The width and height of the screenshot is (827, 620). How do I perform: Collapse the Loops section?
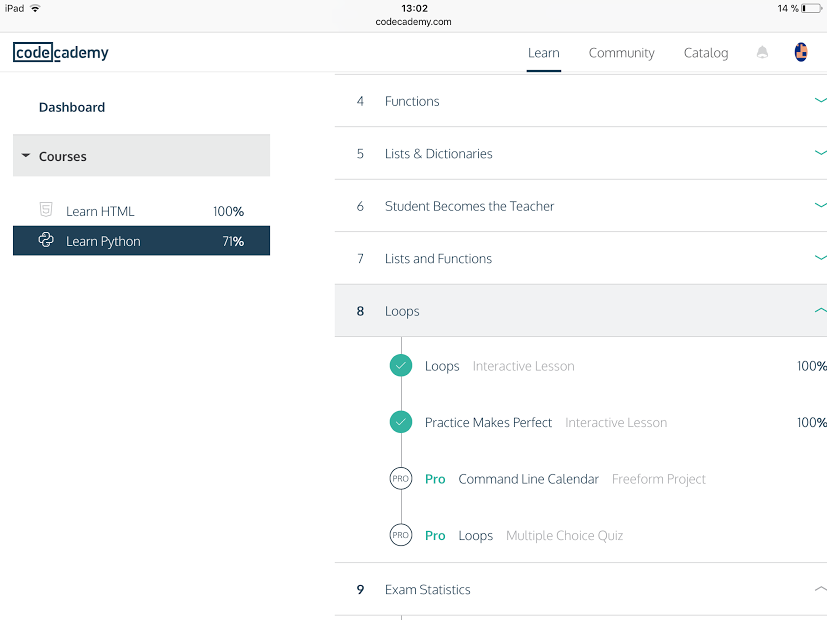(581, 311)
